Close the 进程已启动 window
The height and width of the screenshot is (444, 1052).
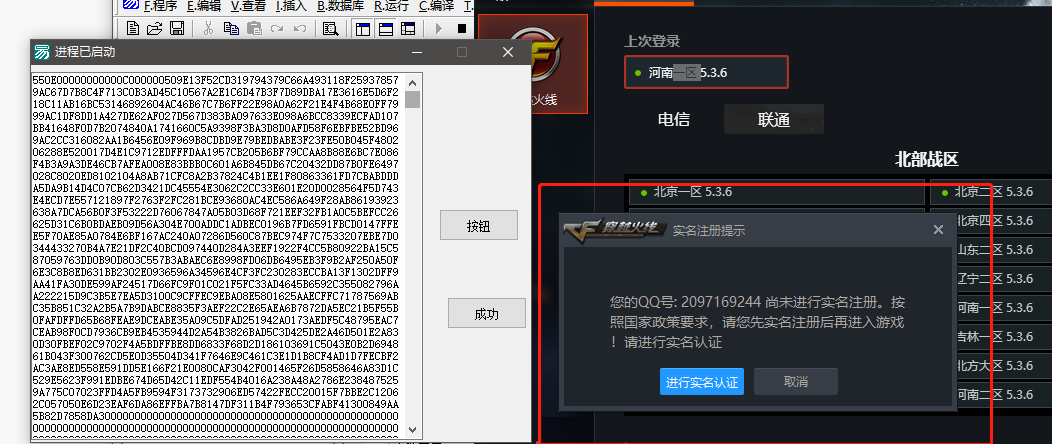(x=508, y=52)
